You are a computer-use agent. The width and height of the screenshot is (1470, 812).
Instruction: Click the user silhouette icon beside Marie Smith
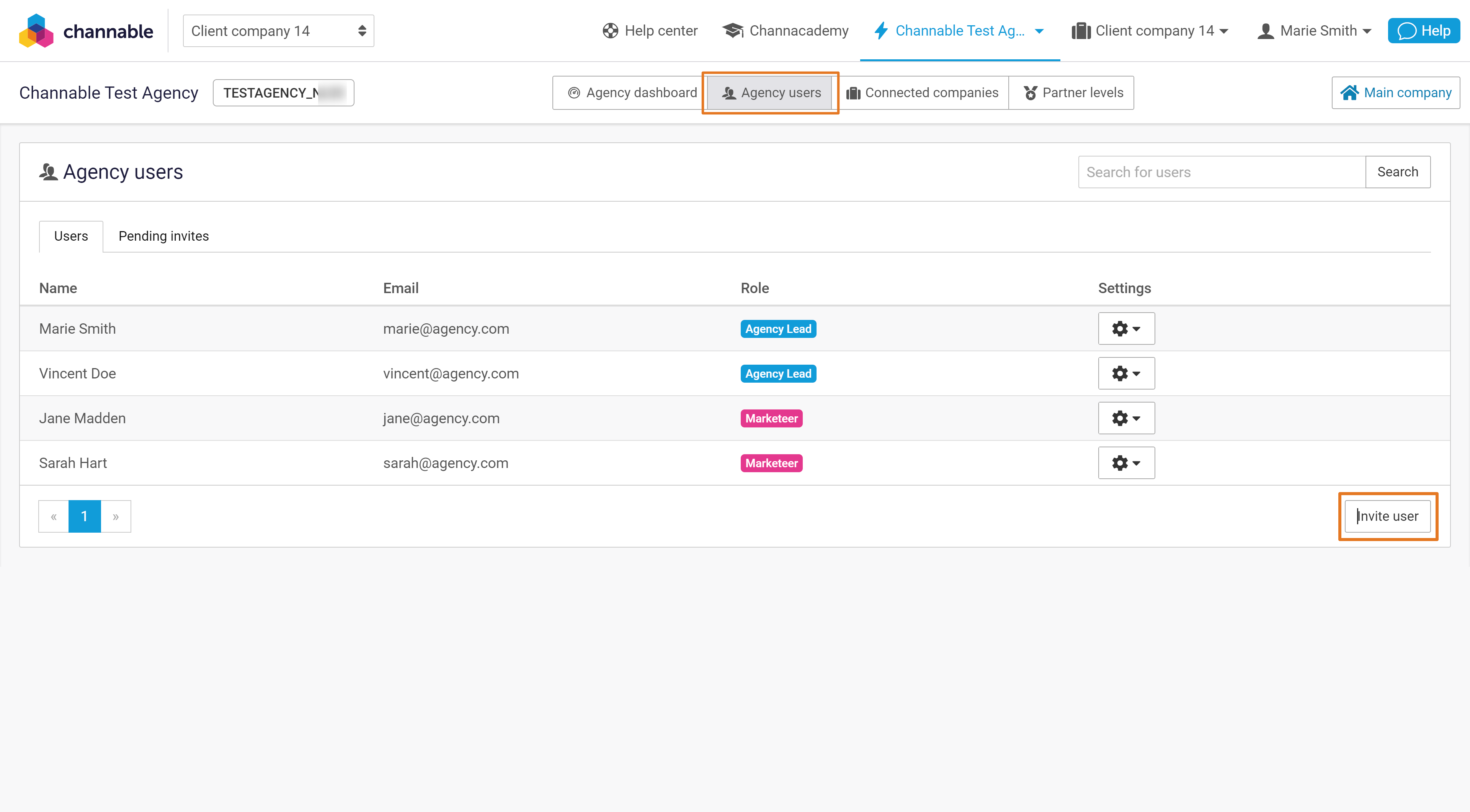pos(1266,31)
